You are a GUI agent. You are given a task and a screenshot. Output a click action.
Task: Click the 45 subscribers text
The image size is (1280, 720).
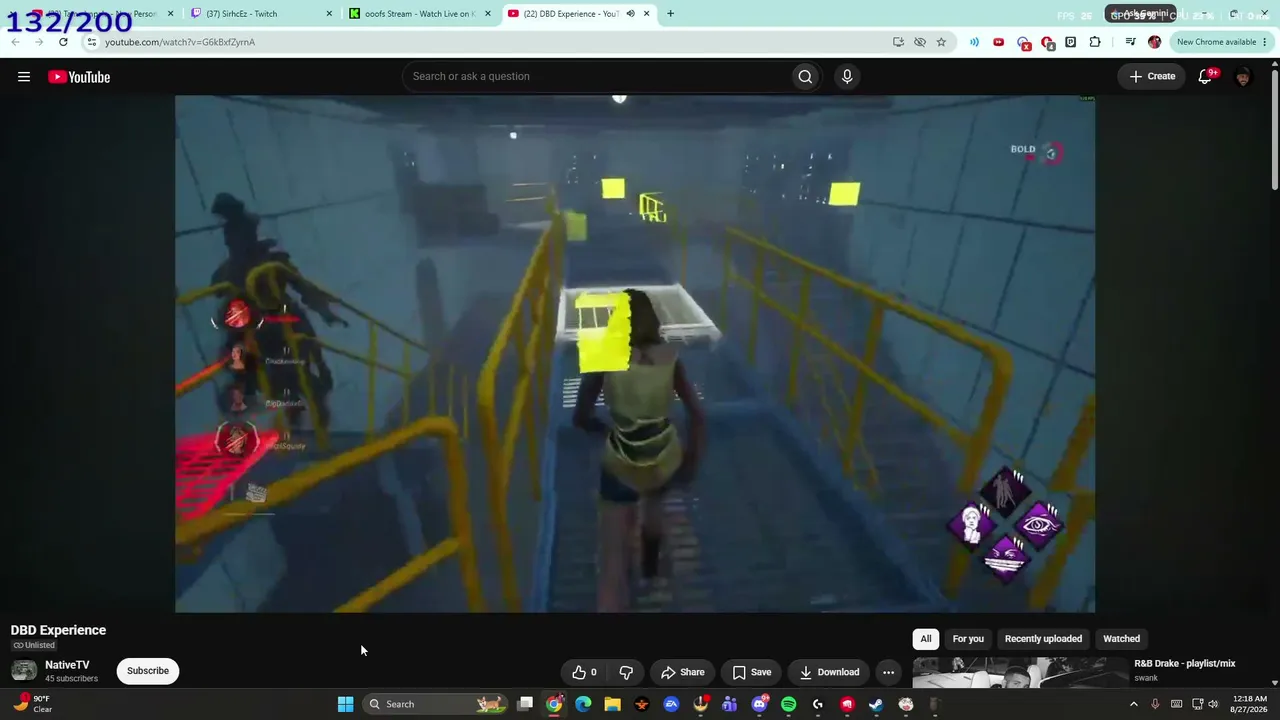[72, 679]
